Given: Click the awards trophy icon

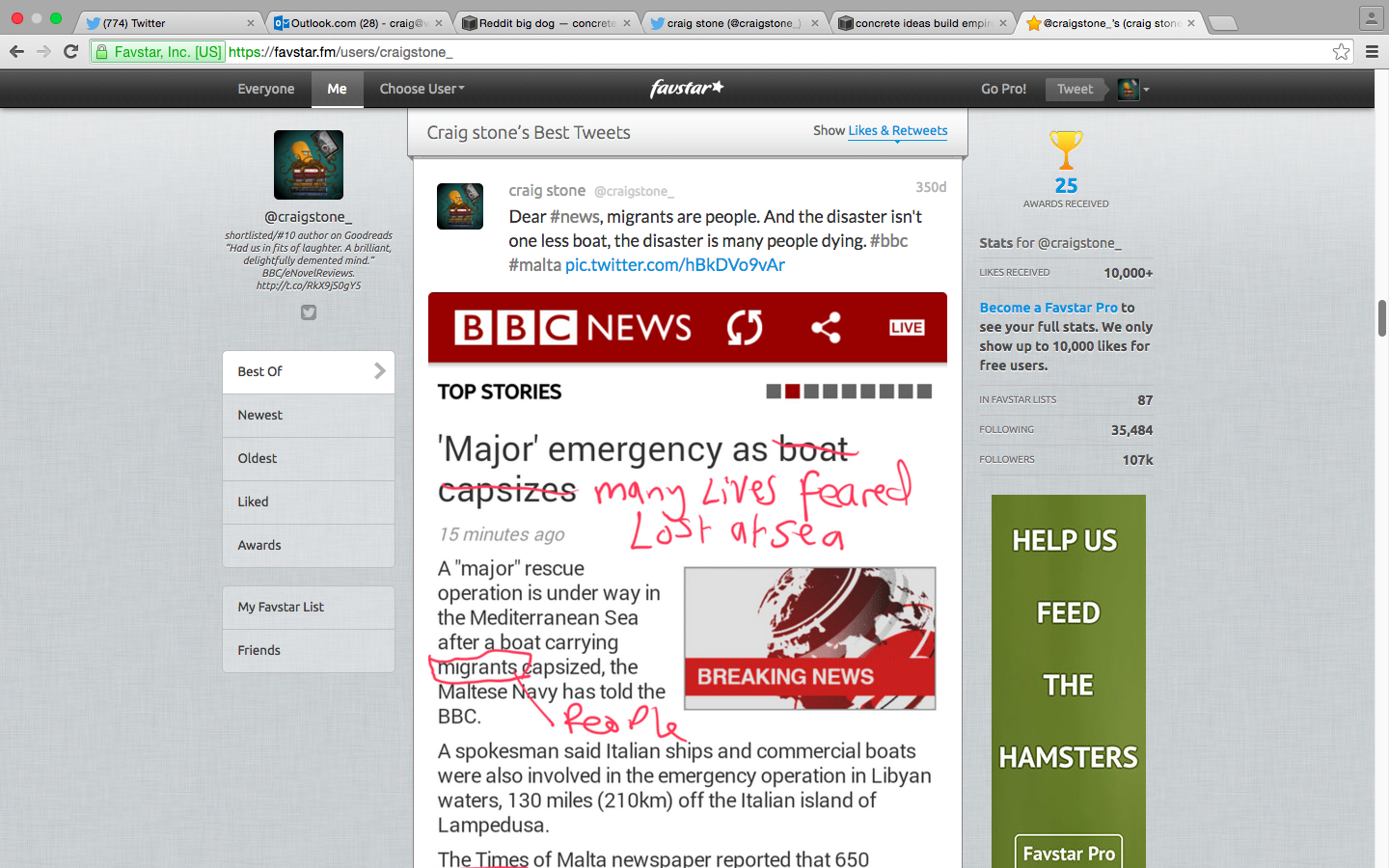Looking at the screenshot, I should click(1066, 150).
